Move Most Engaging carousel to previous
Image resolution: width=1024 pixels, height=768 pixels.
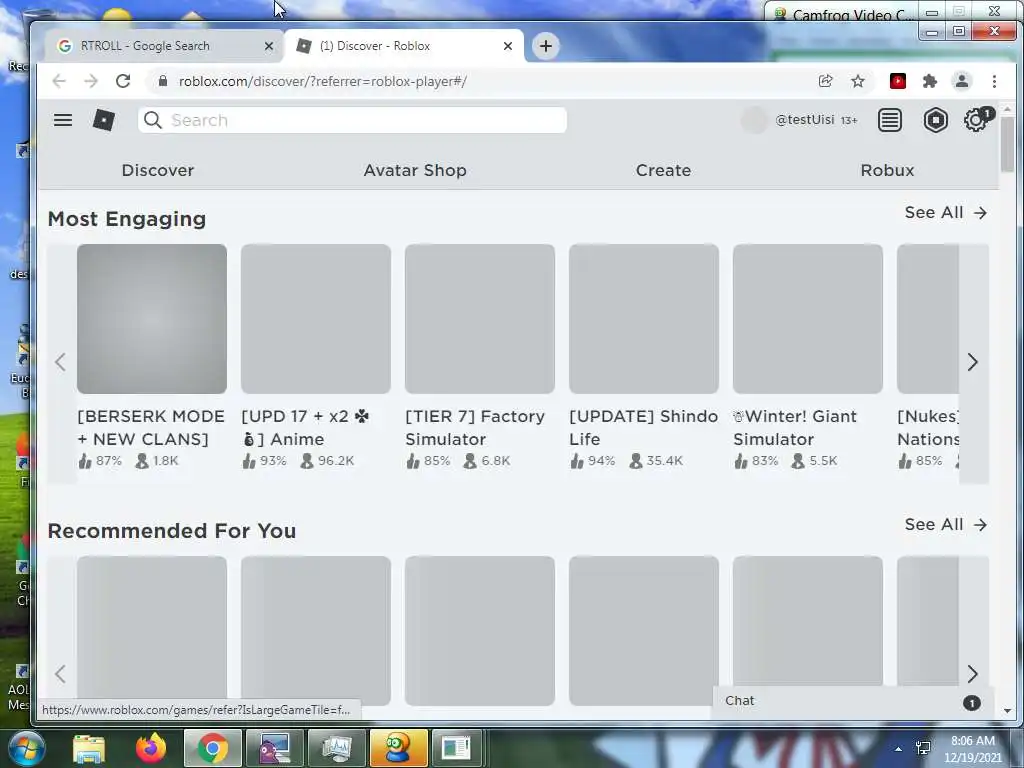[61, 362]
